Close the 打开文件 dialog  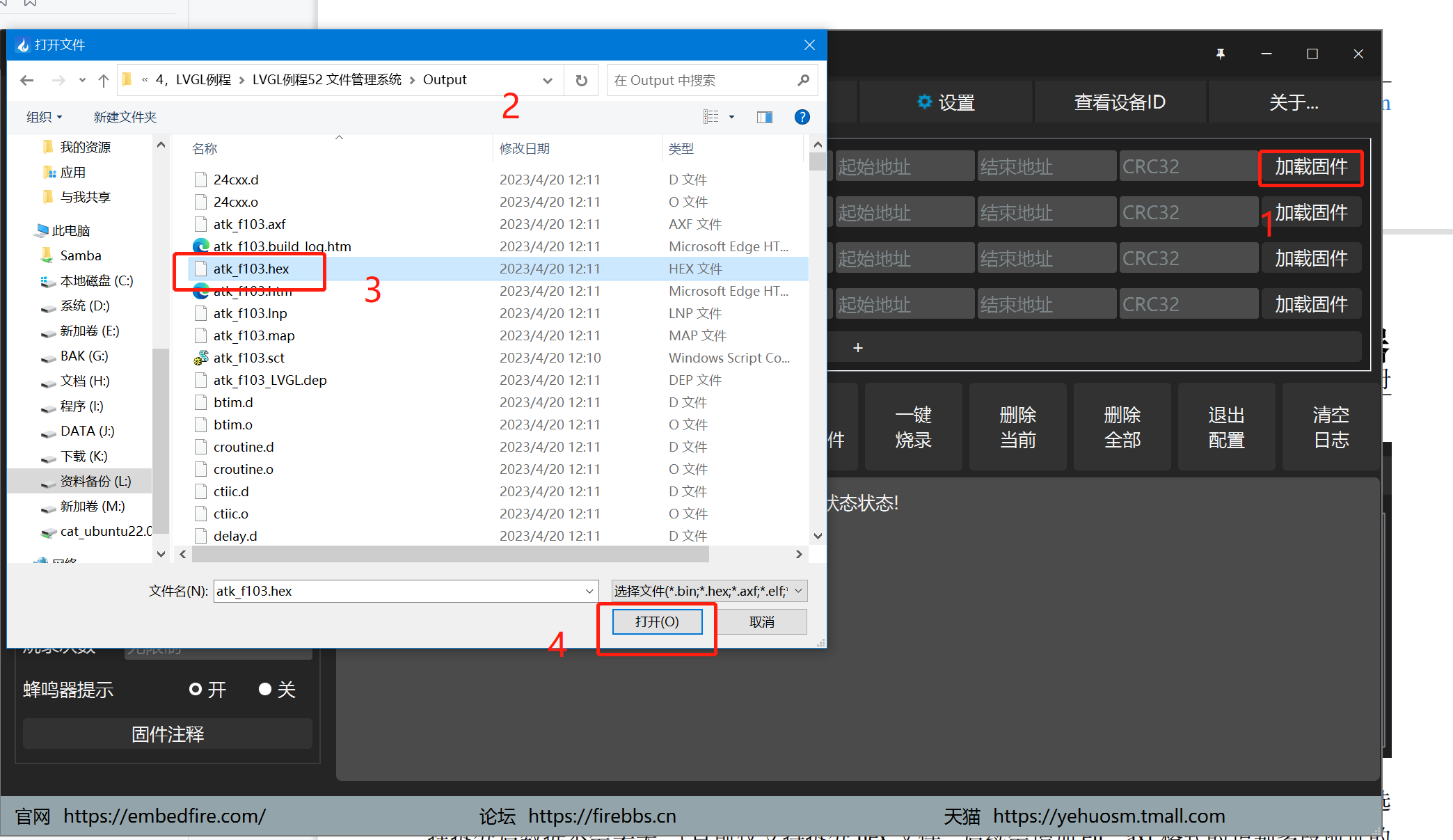[x=809, y=45]
